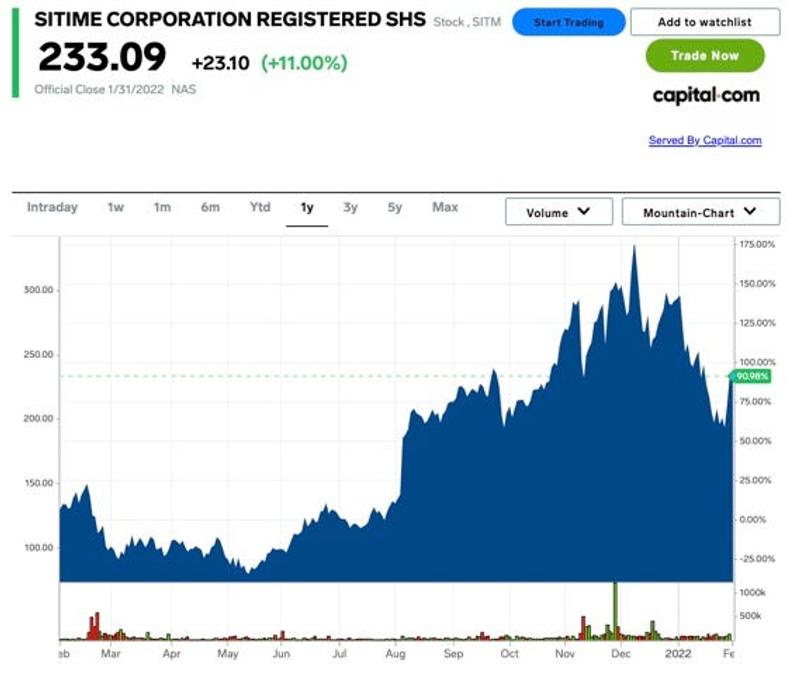The image size is (800, 692).
Task: Click the +23.10 price change value
Action: 220,63
